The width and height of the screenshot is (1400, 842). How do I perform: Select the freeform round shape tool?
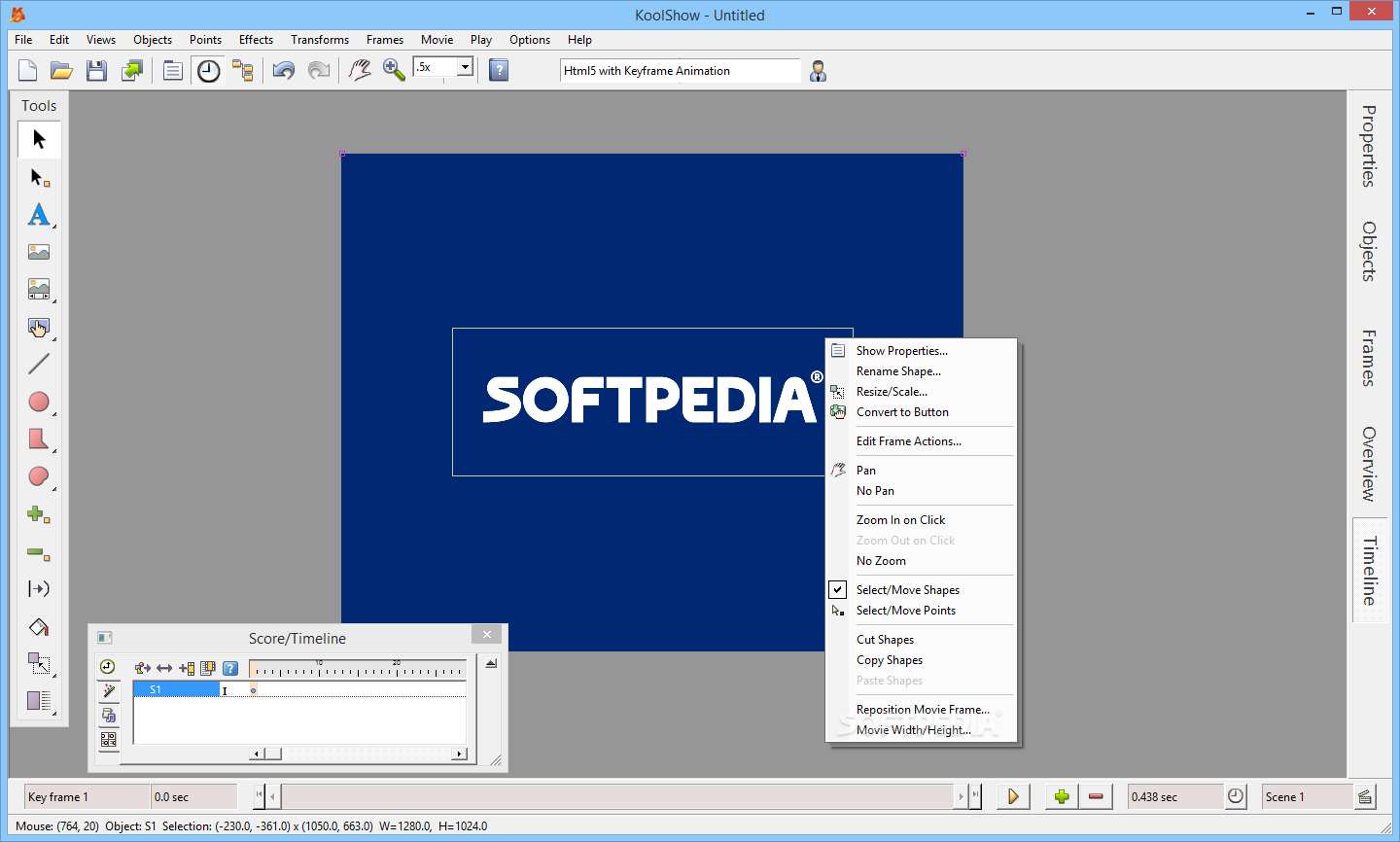(39, 476)
